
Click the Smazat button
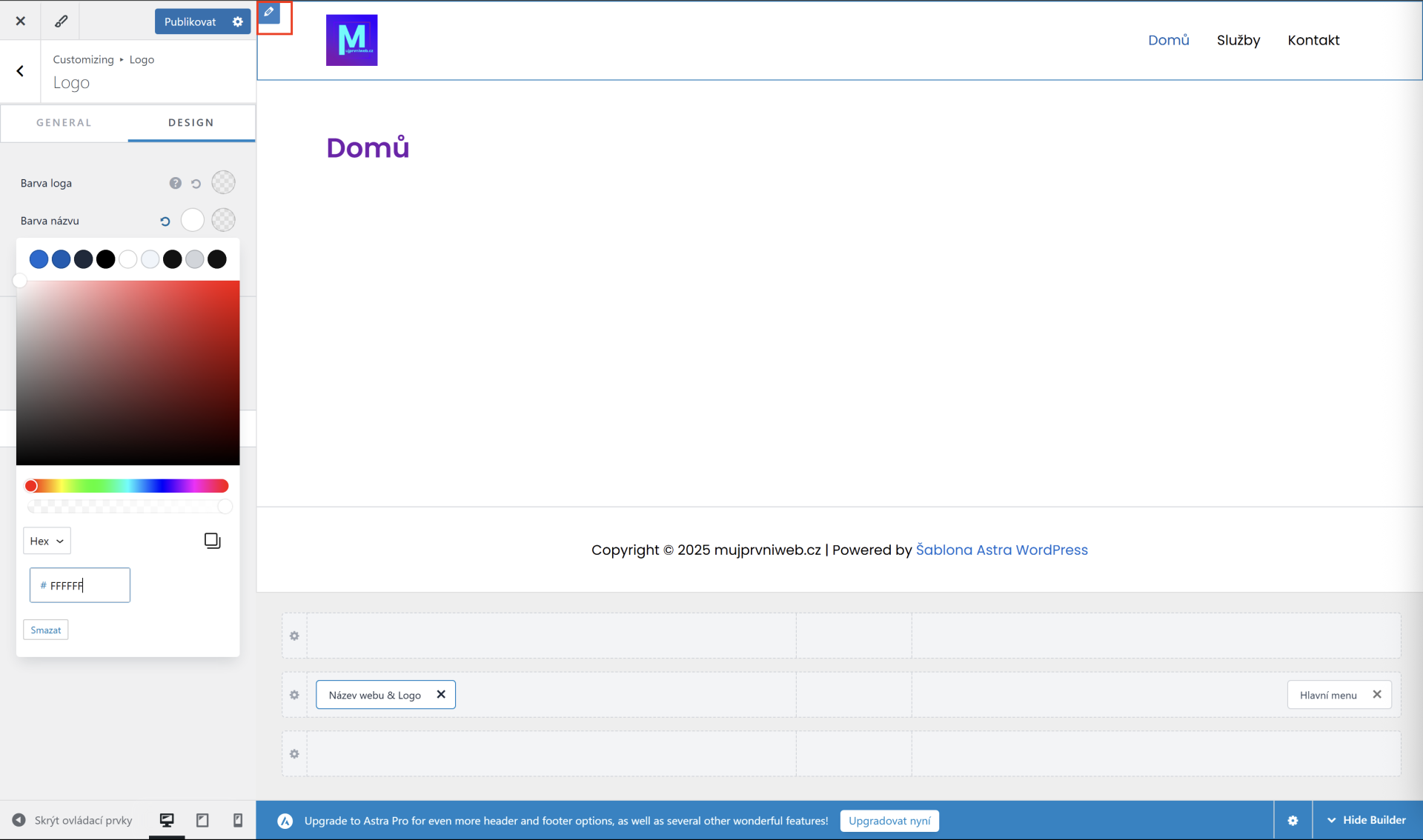(x=46, y=630)
